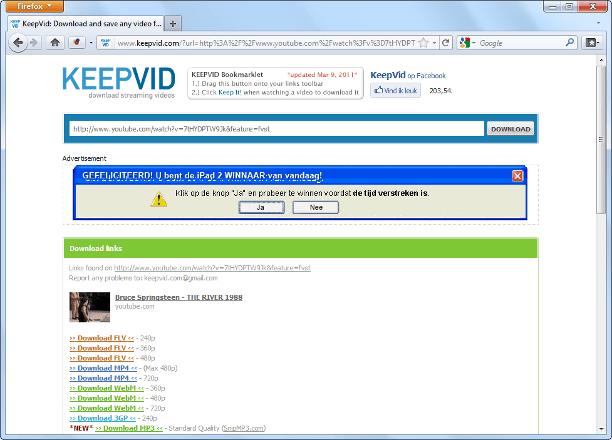Image resolution: width=612 pixels, height=440 pixels.
Task: Go back with the back arrow
Action: click(x=18, y=43)
